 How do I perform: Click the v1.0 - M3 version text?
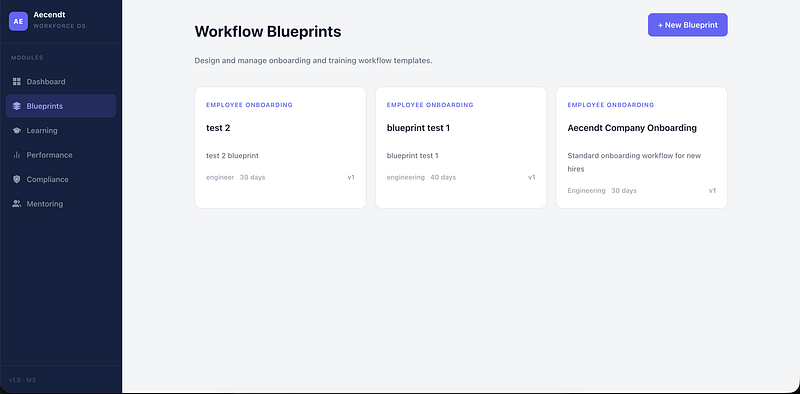click(22, 380)
